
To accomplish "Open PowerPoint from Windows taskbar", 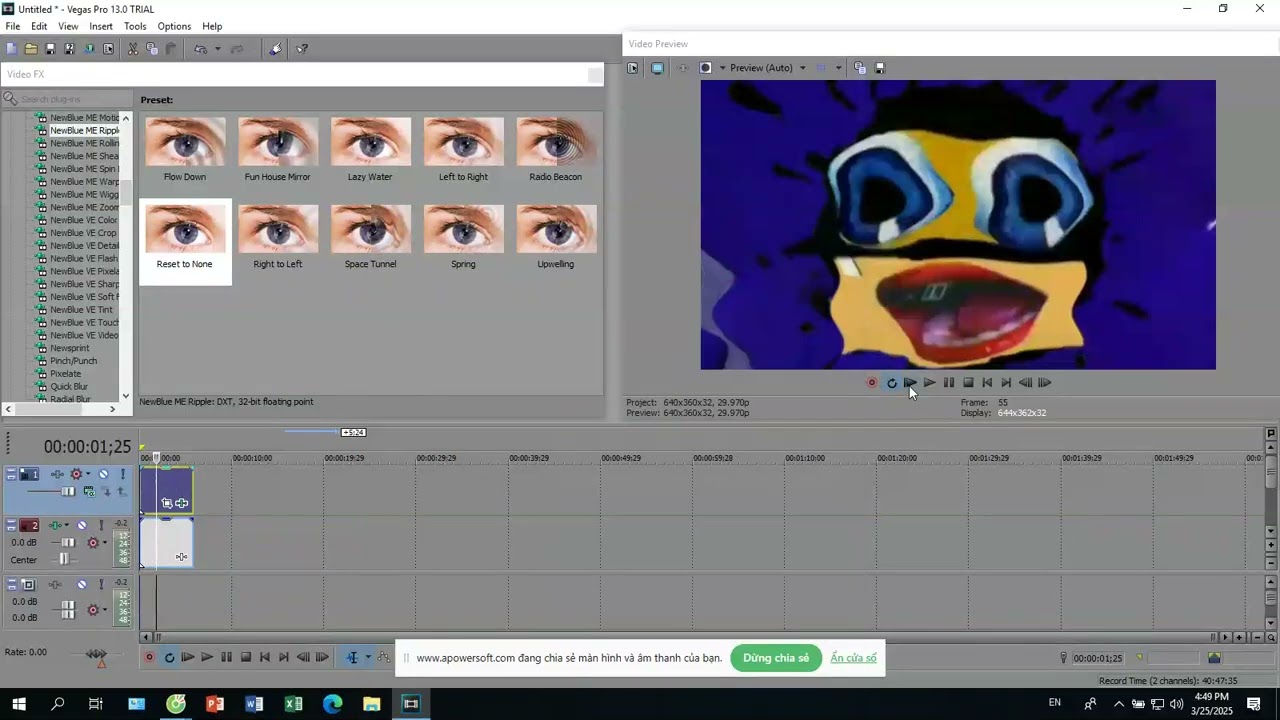I will 215,704.
